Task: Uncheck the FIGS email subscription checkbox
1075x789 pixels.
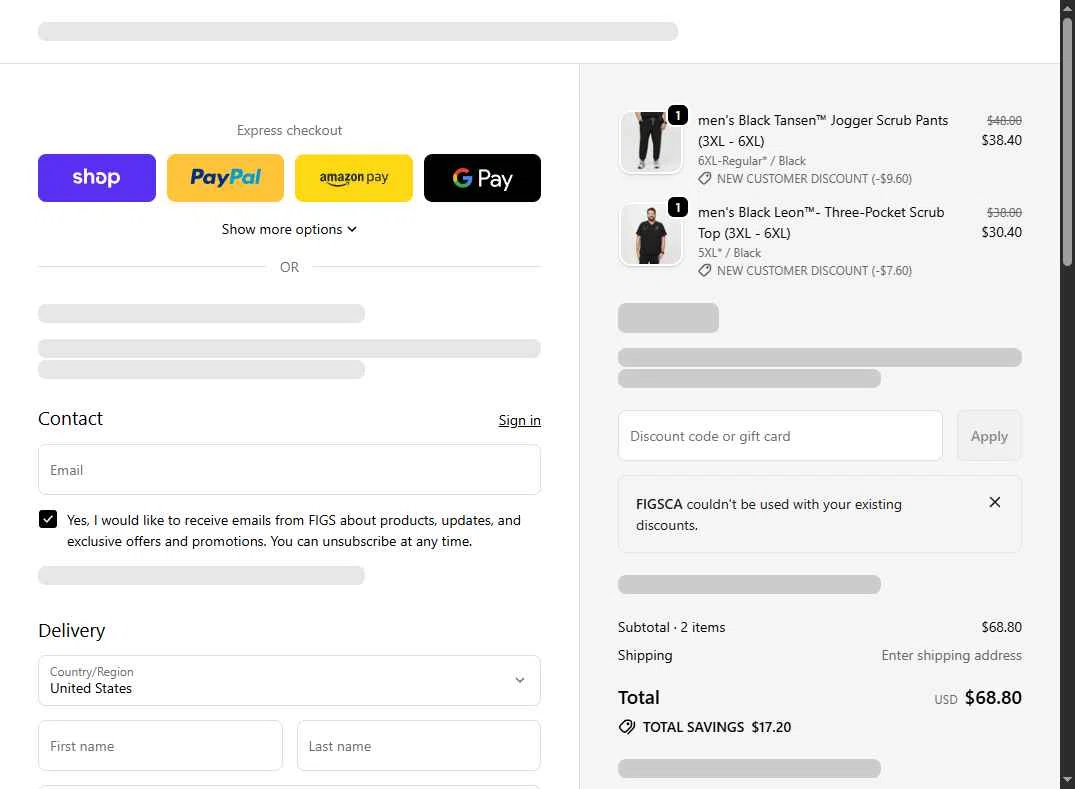Action: [x=48, y=519]
